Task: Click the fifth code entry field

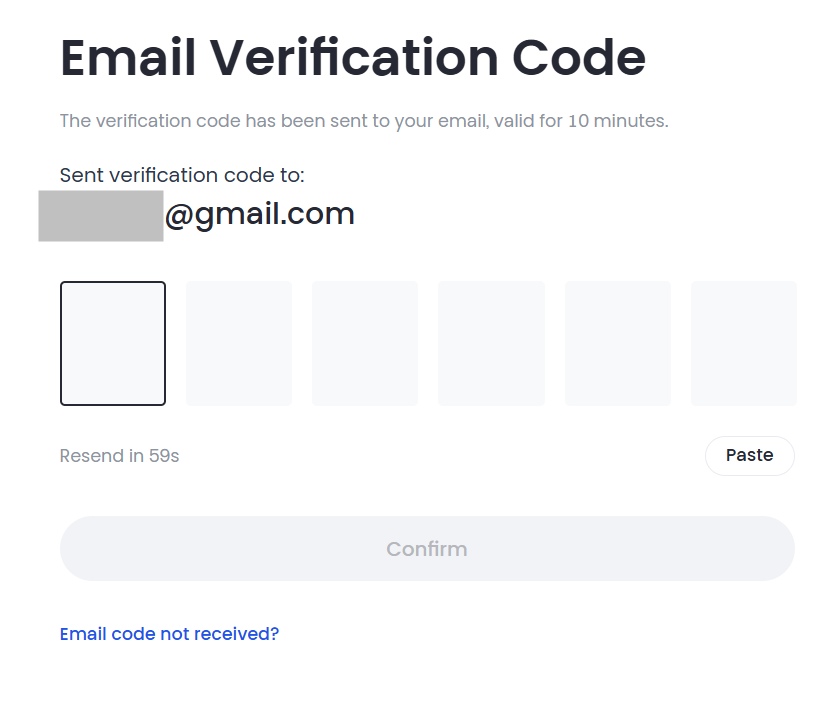Action: coord(617,342)
